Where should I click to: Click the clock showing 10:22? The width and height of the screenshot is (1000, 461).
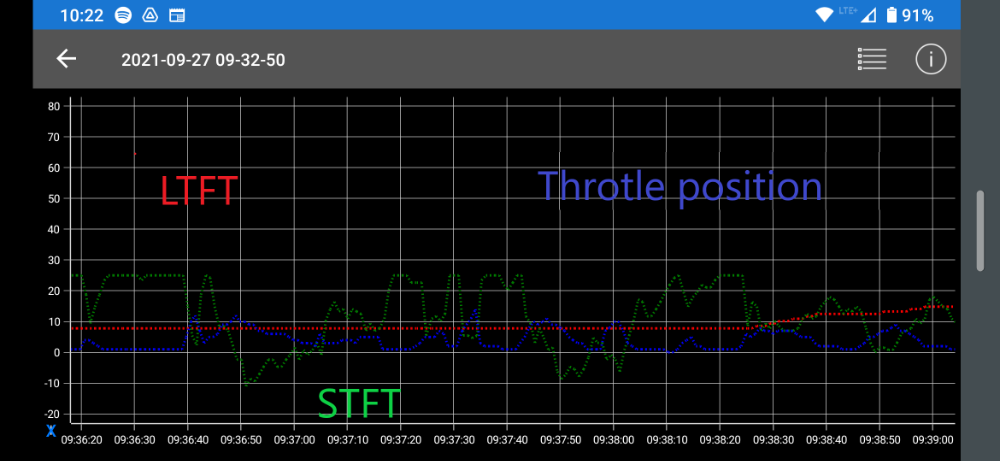pos(82,15)
